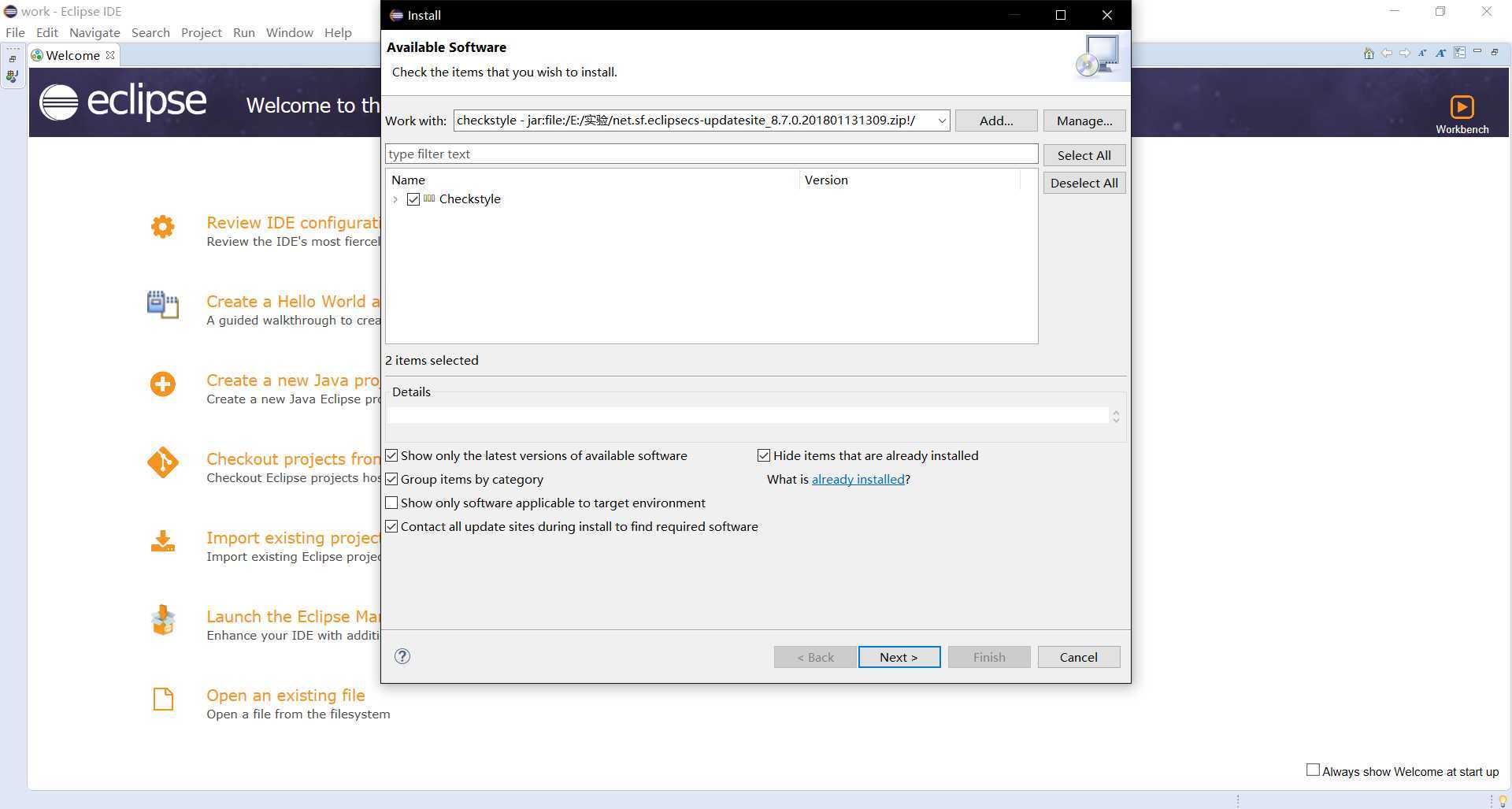This screenshot has width=1512, height=809.
Task: Go to Welcome home page icon
Action: [x=1369, y=54]
